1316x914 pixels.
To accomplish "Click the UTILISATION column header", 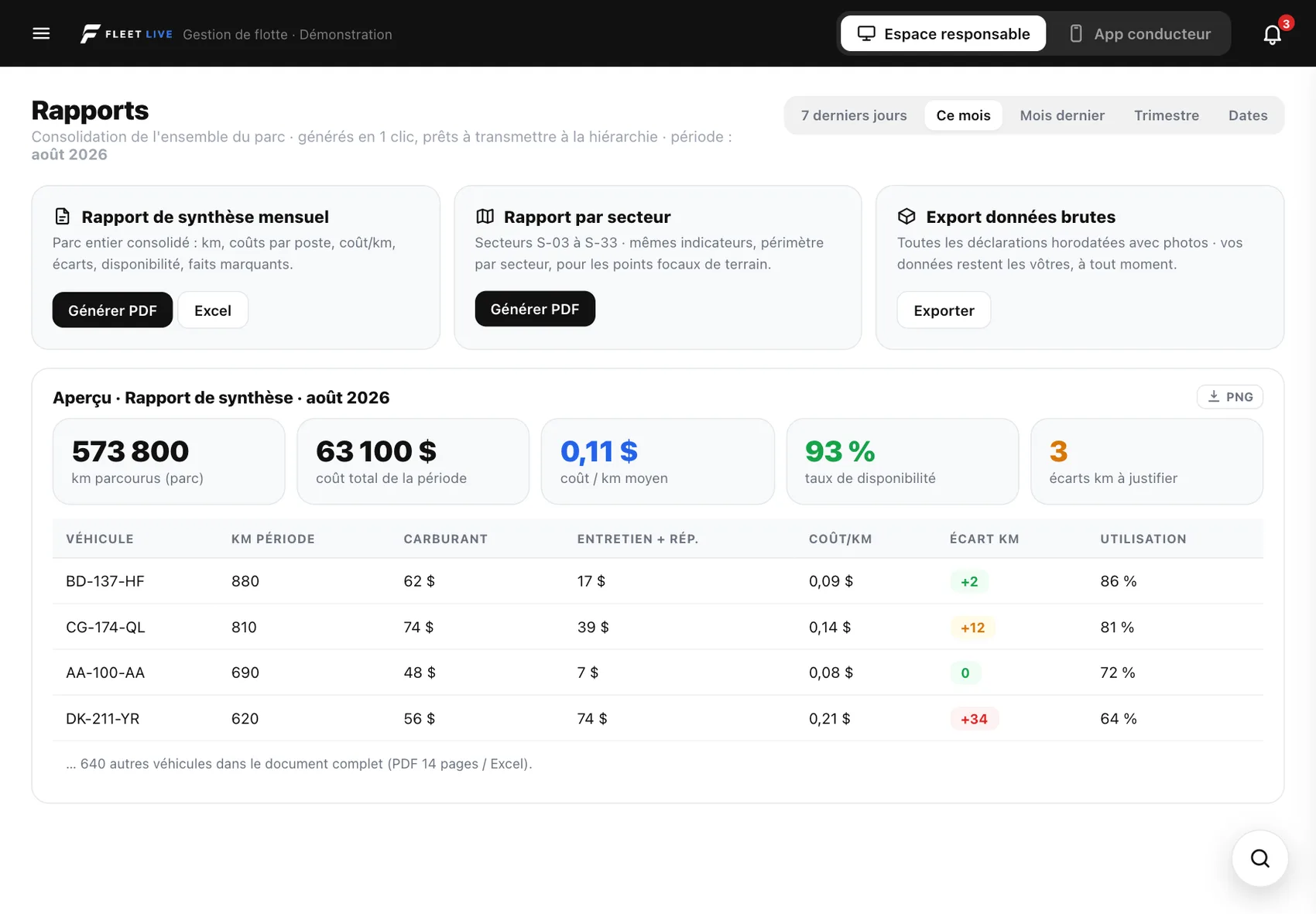I will pyautogui.click(x=1143, y=539).
